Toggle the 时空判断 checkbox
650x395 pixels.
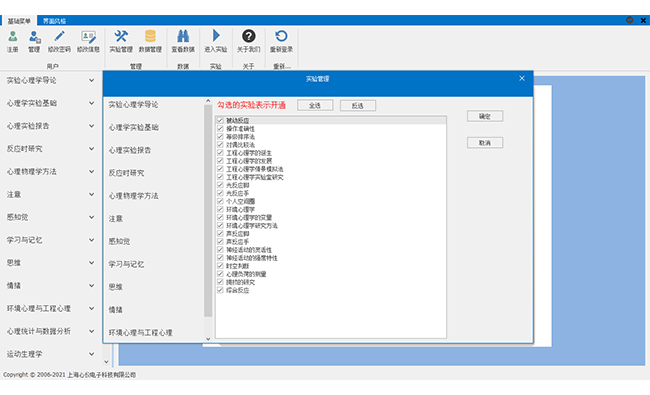220,266
